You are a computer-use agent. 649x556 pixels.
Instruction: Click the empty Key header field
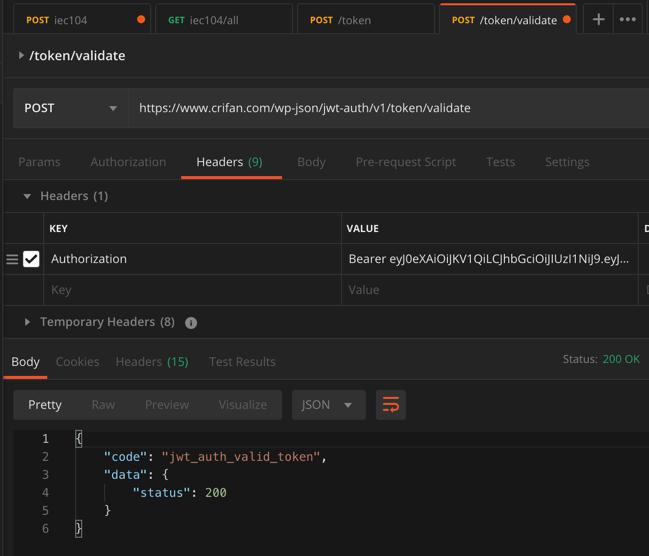point(190,290)
